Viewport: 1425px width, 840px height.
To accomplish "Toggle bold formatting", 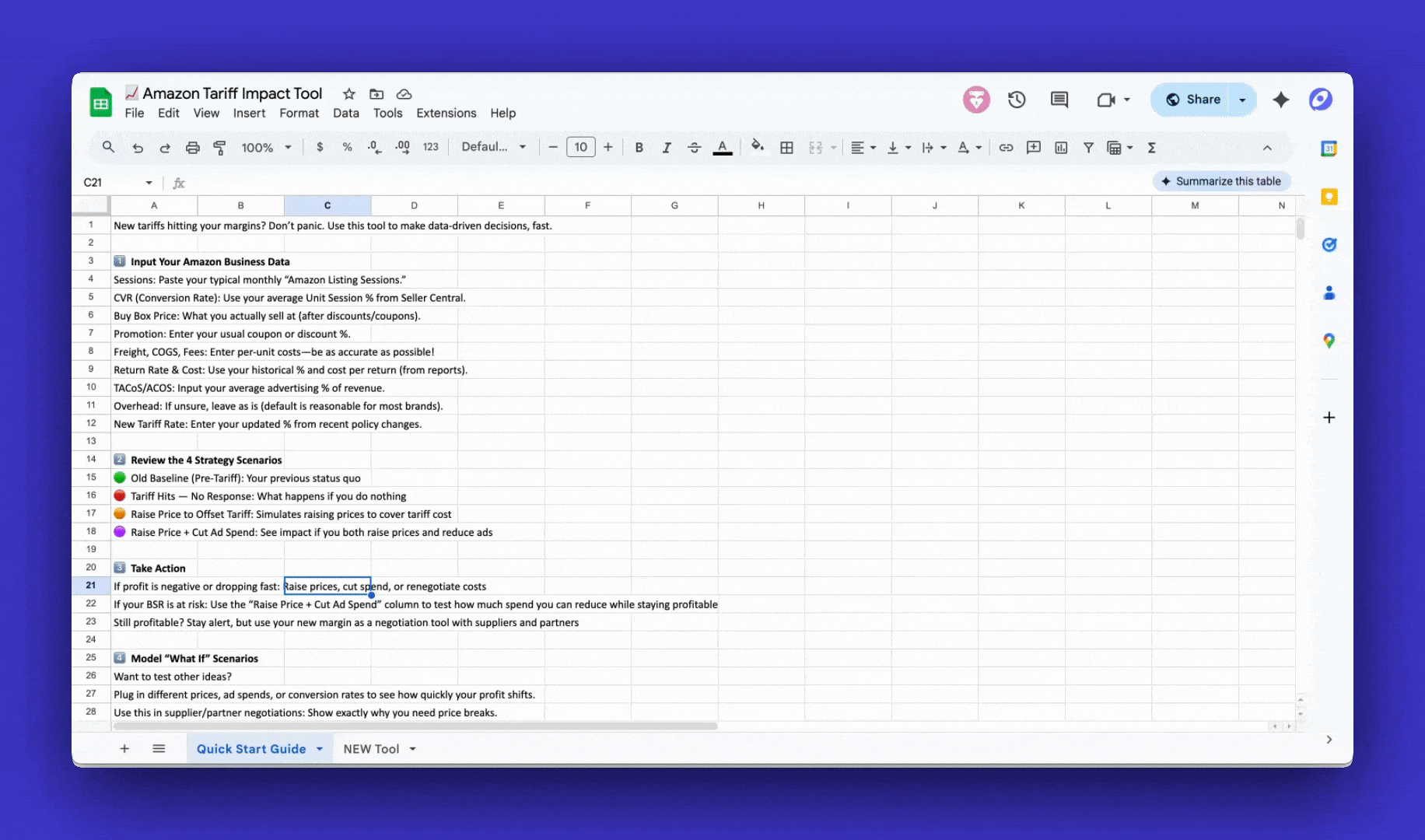I will tap(639, 148).
